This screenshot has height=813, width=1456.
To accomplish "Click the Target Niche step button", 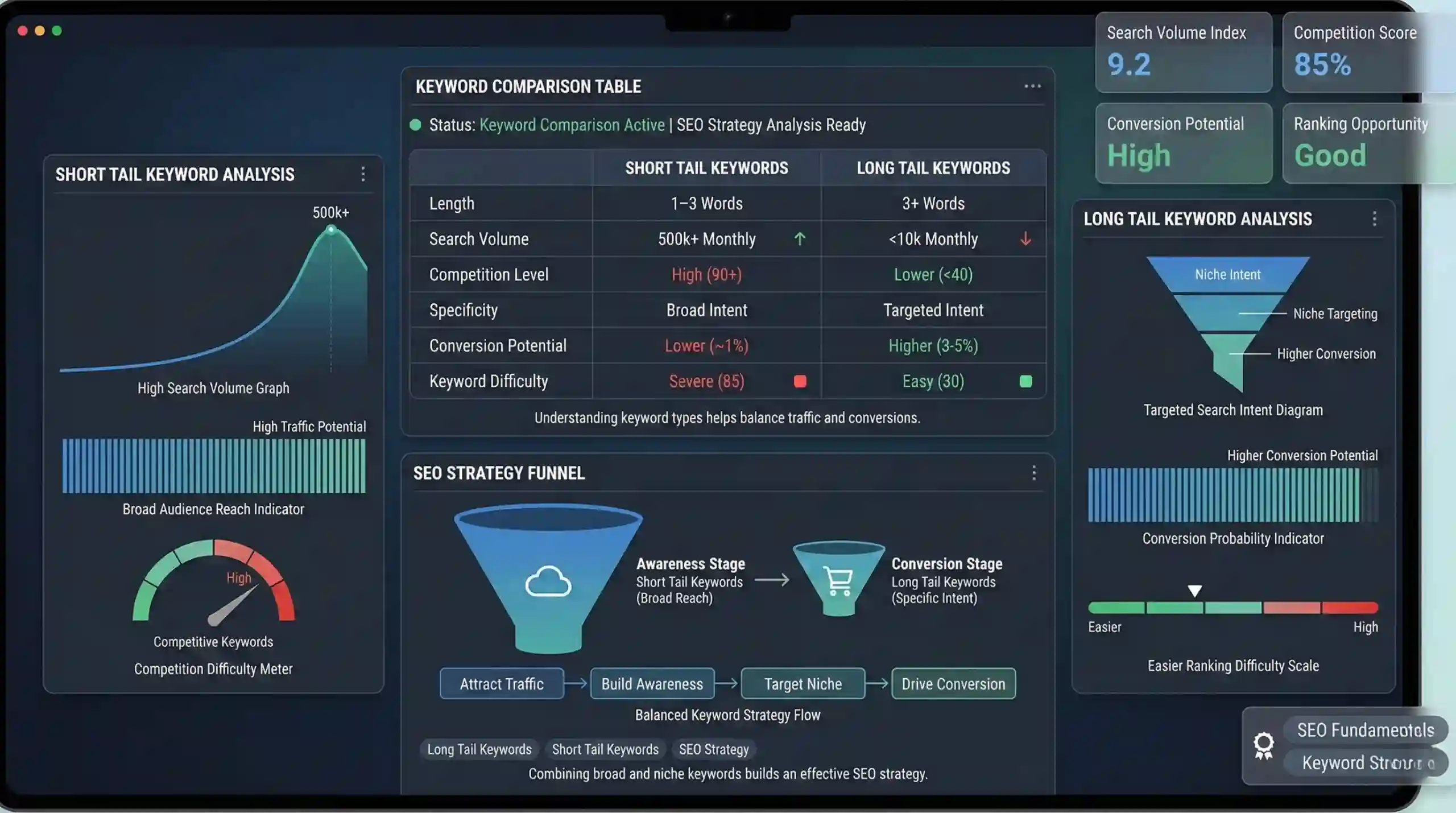I will coord(803,684).
